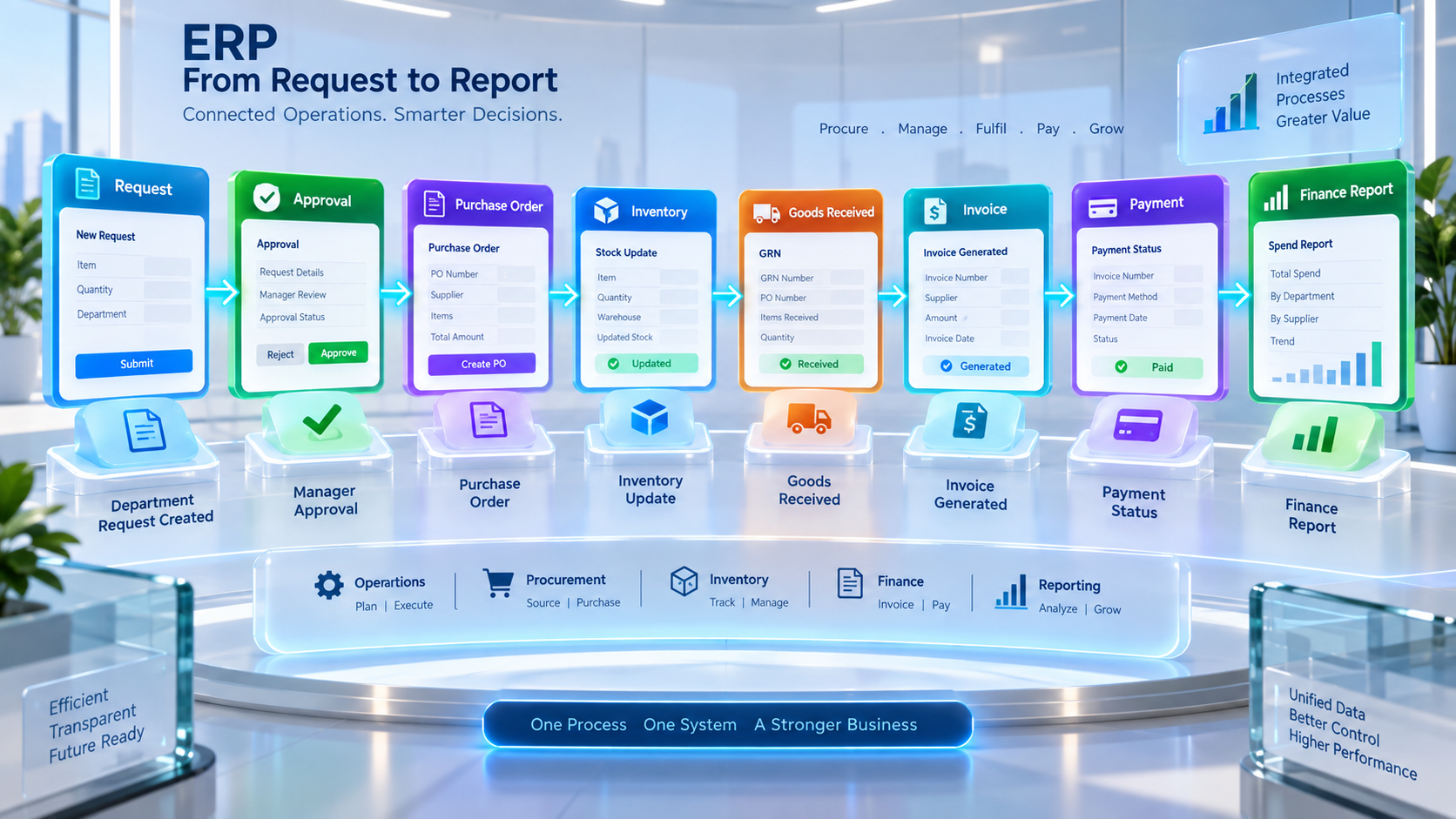Select the purple document tile above the Purchase Order label
The image size is (1456, 819).
pyautogui.click(x=488, y=420)
